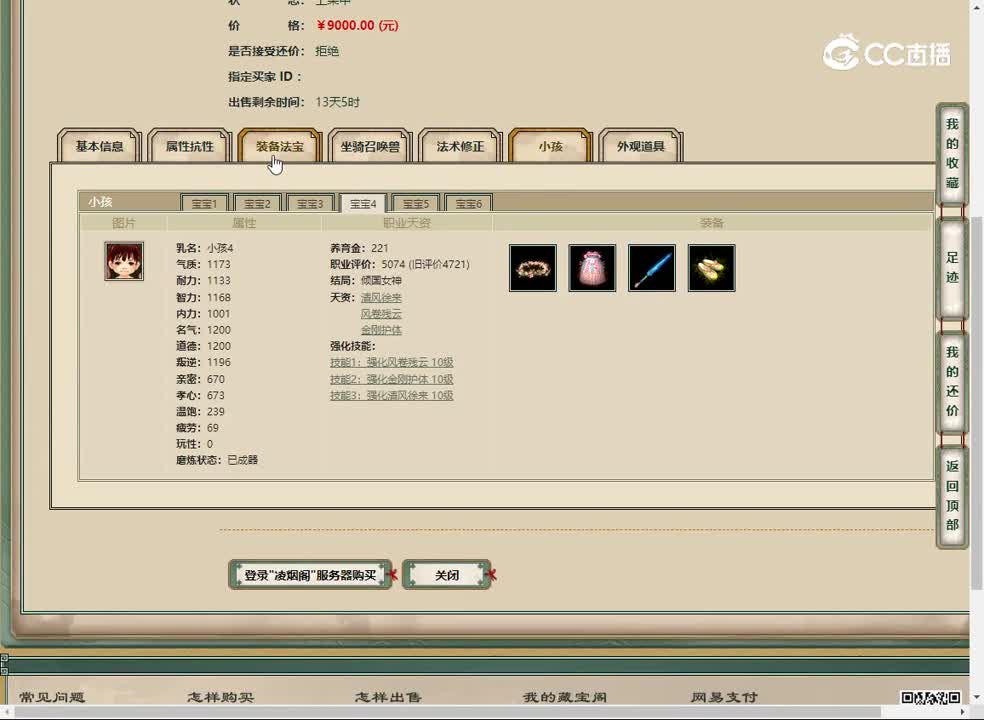Switch to the 坐骑召唤兽 tab
The width and height of the screenshot is (984, 720).
[x=370, y=146]
